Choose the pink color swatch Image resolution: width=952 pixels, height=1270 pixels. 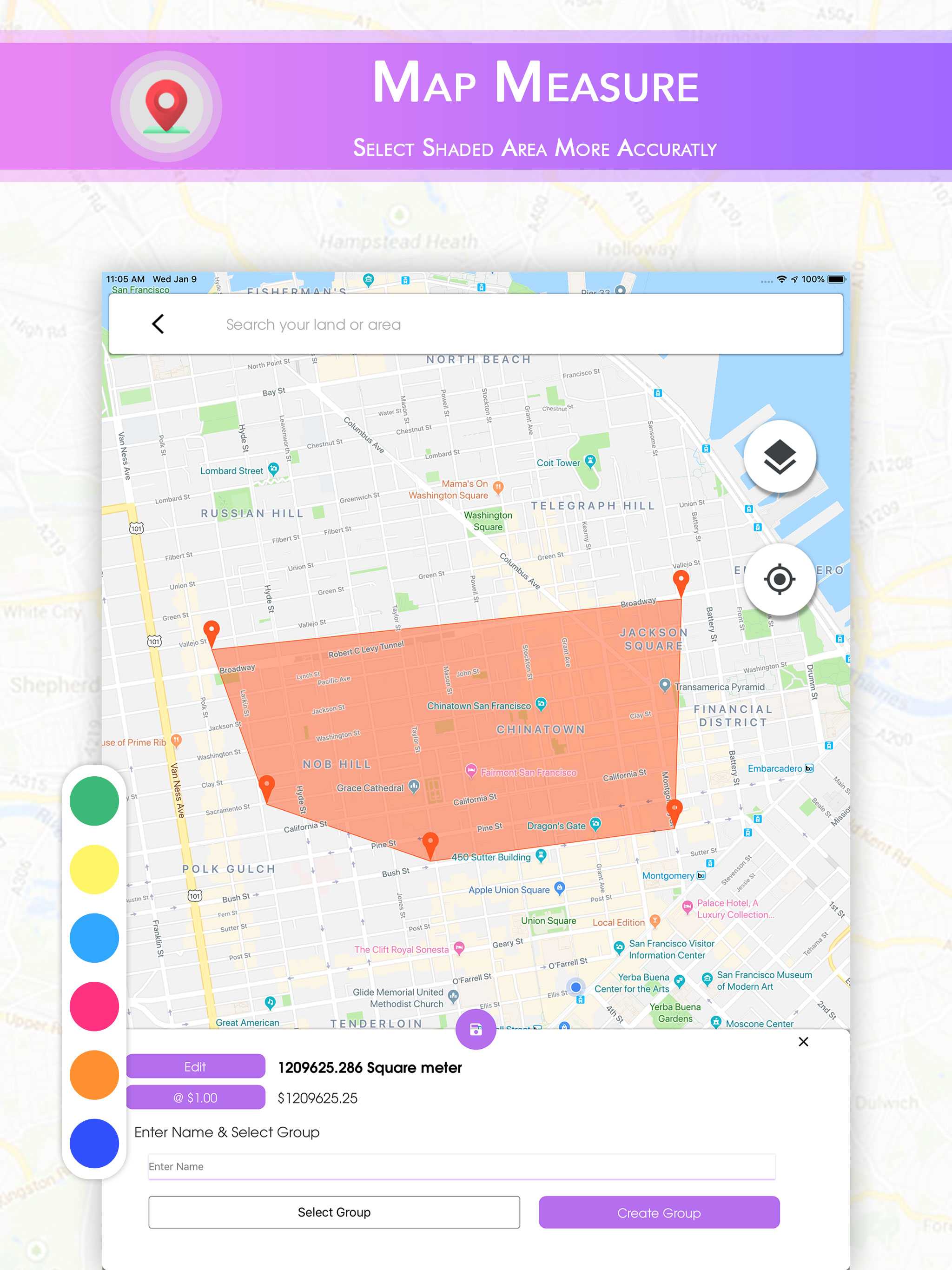(94, 1006)
